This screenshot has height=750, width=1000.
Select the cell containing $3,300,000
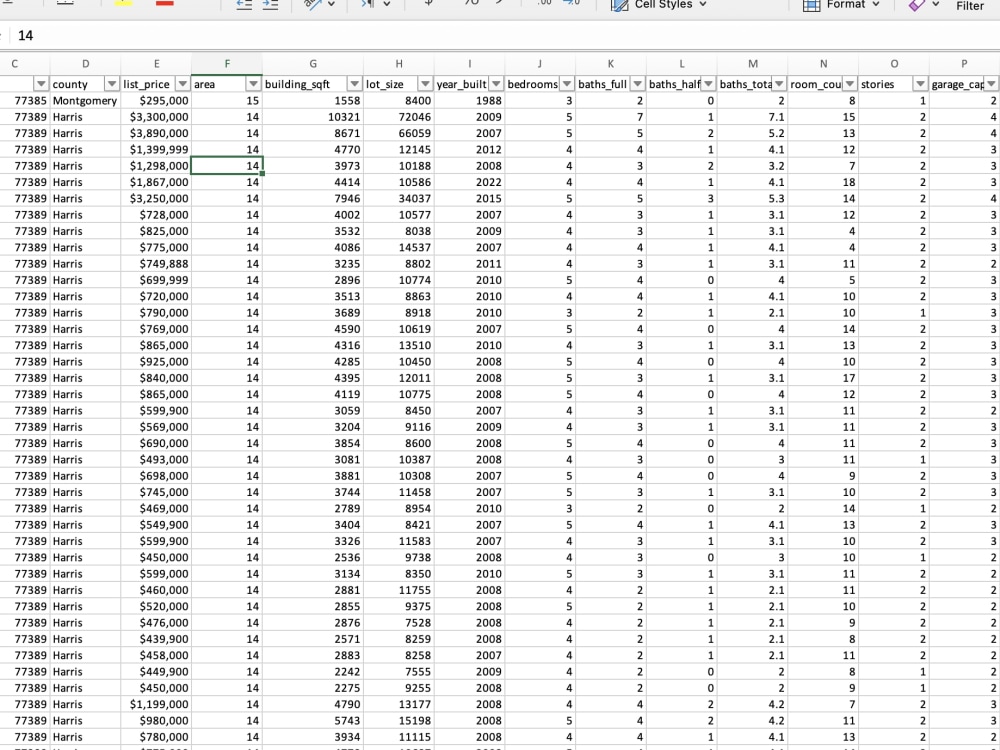[x=156, y=116]
